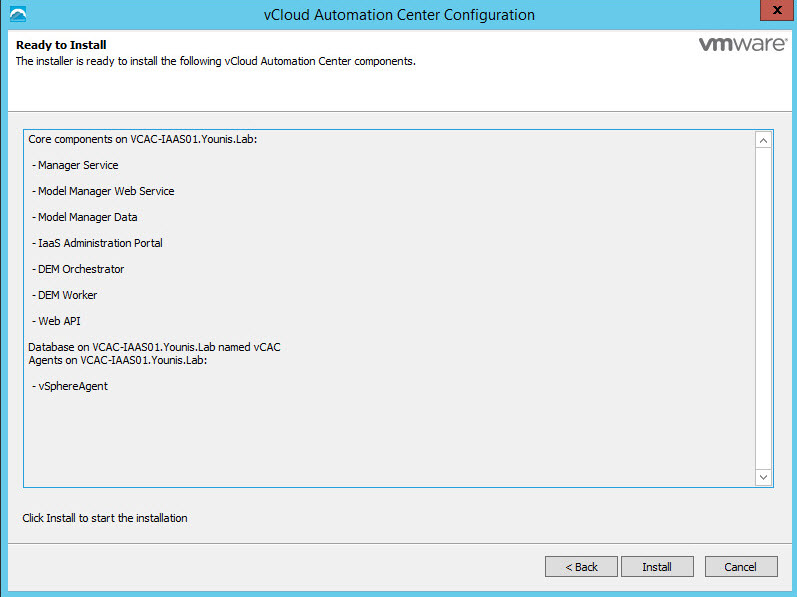Click the Core components heading line

[x=143, y=139]
